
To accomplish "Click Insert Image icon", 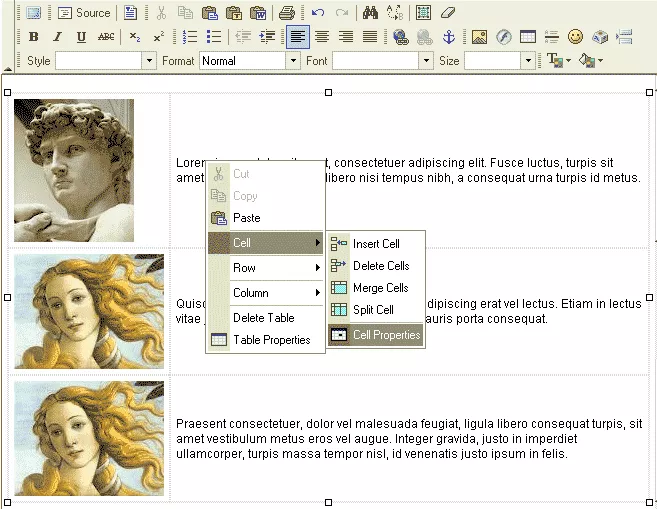I will [479, 37].
